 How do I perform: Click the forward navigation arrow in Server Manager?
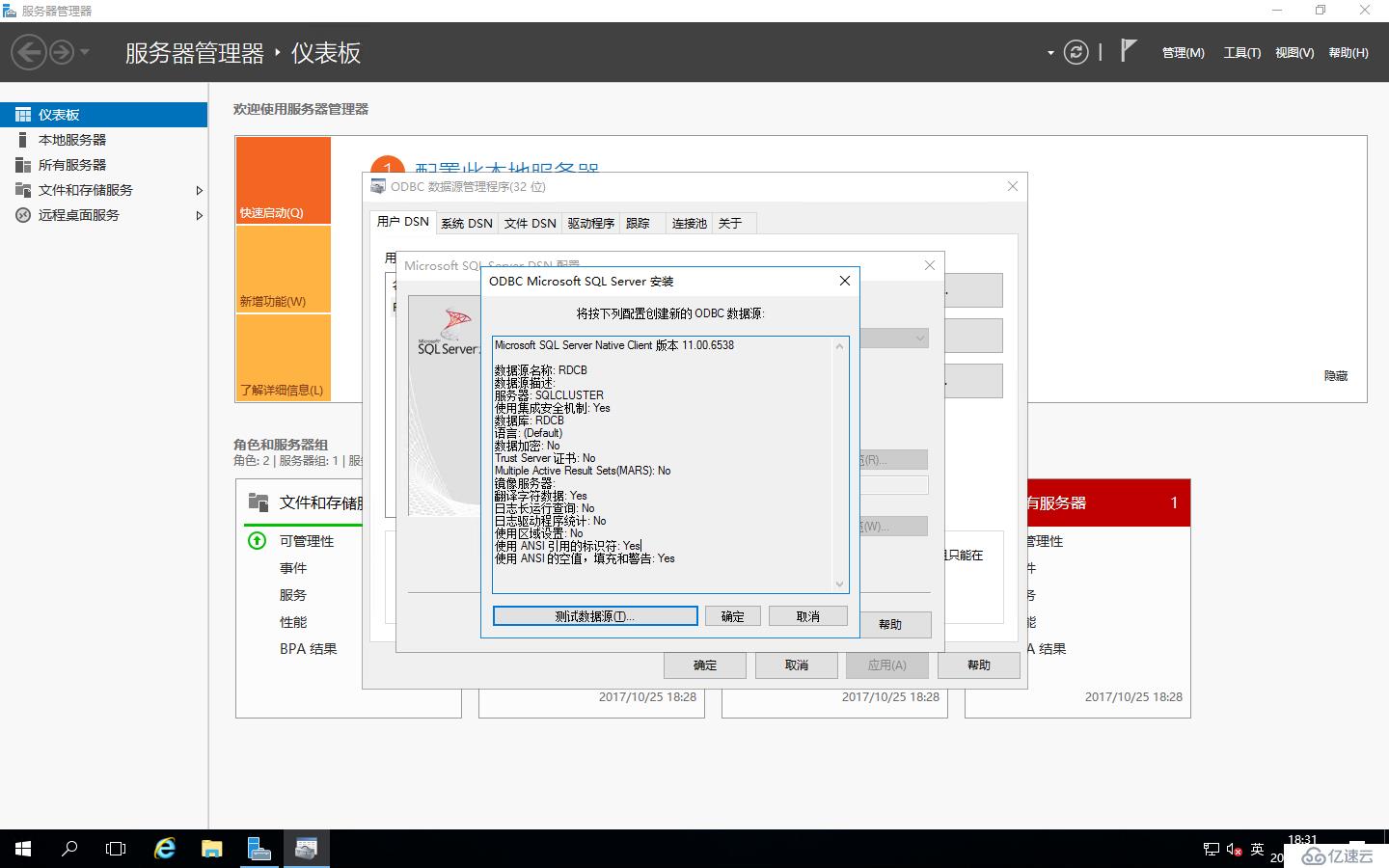click(x=61, y=52)
